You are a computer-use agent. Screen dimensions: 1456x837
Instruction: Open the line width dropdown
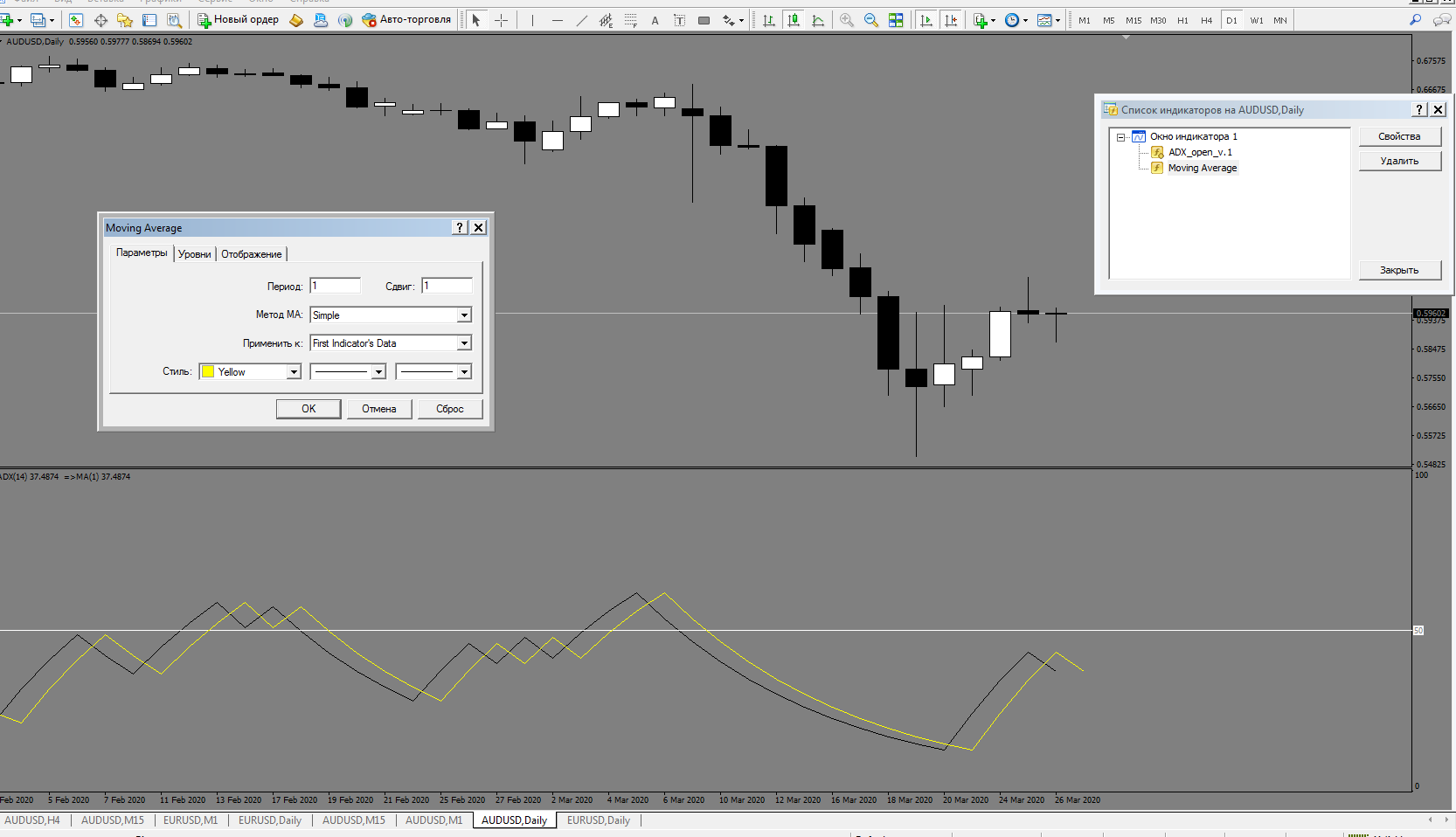(433, 372)
